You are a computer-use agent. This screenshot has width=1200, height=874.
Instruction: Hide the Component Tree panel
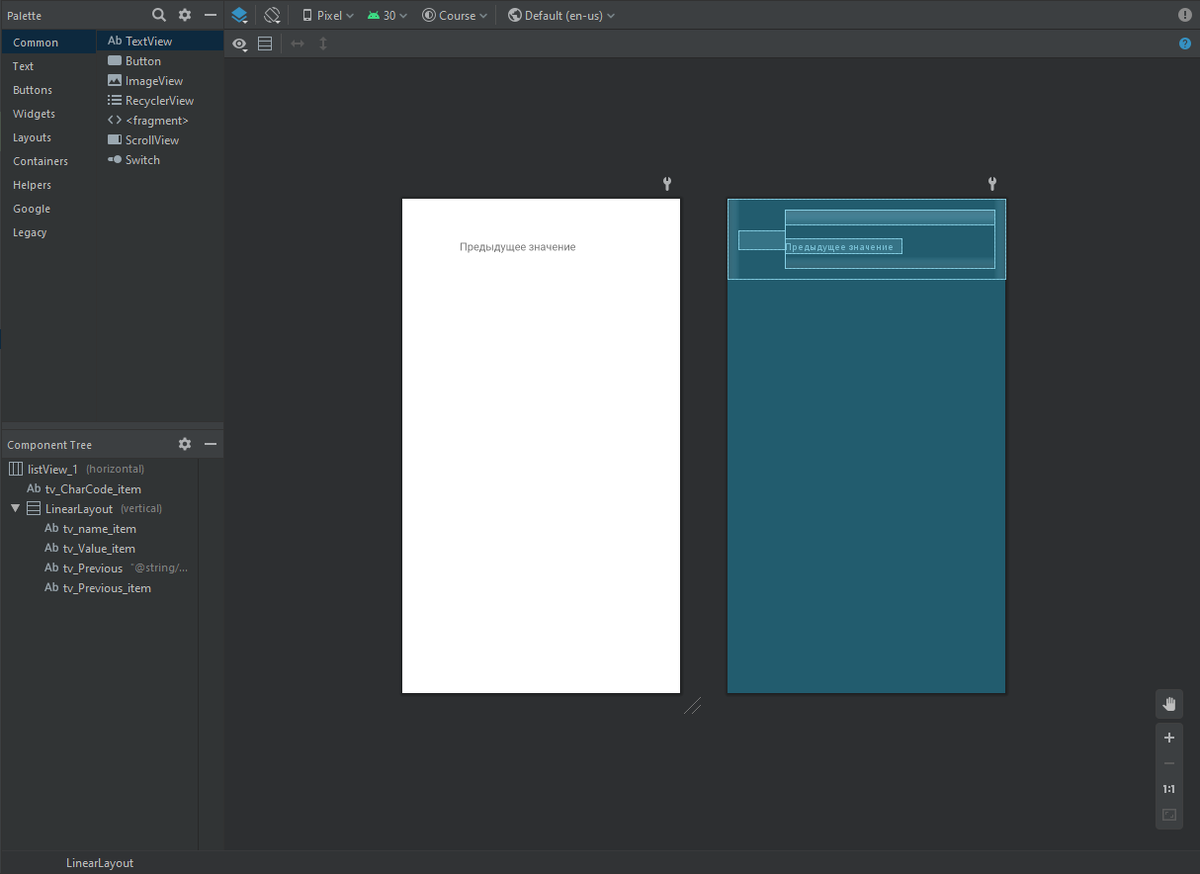click(210, 444)
